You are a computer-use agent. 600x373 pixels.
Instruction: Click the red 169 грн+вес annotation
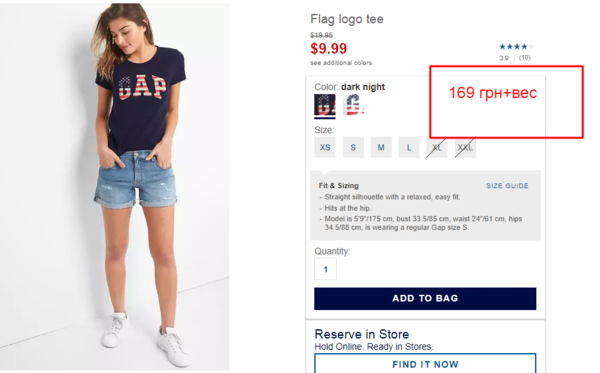coord(493,93)
